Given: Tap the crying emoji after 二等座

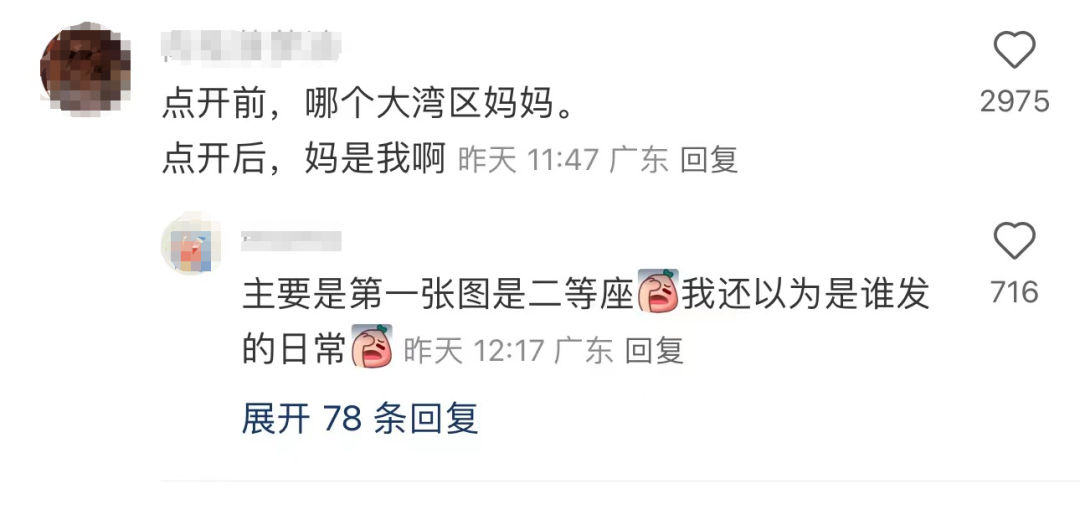Looking at the screenshot, I should coord(658,291).
